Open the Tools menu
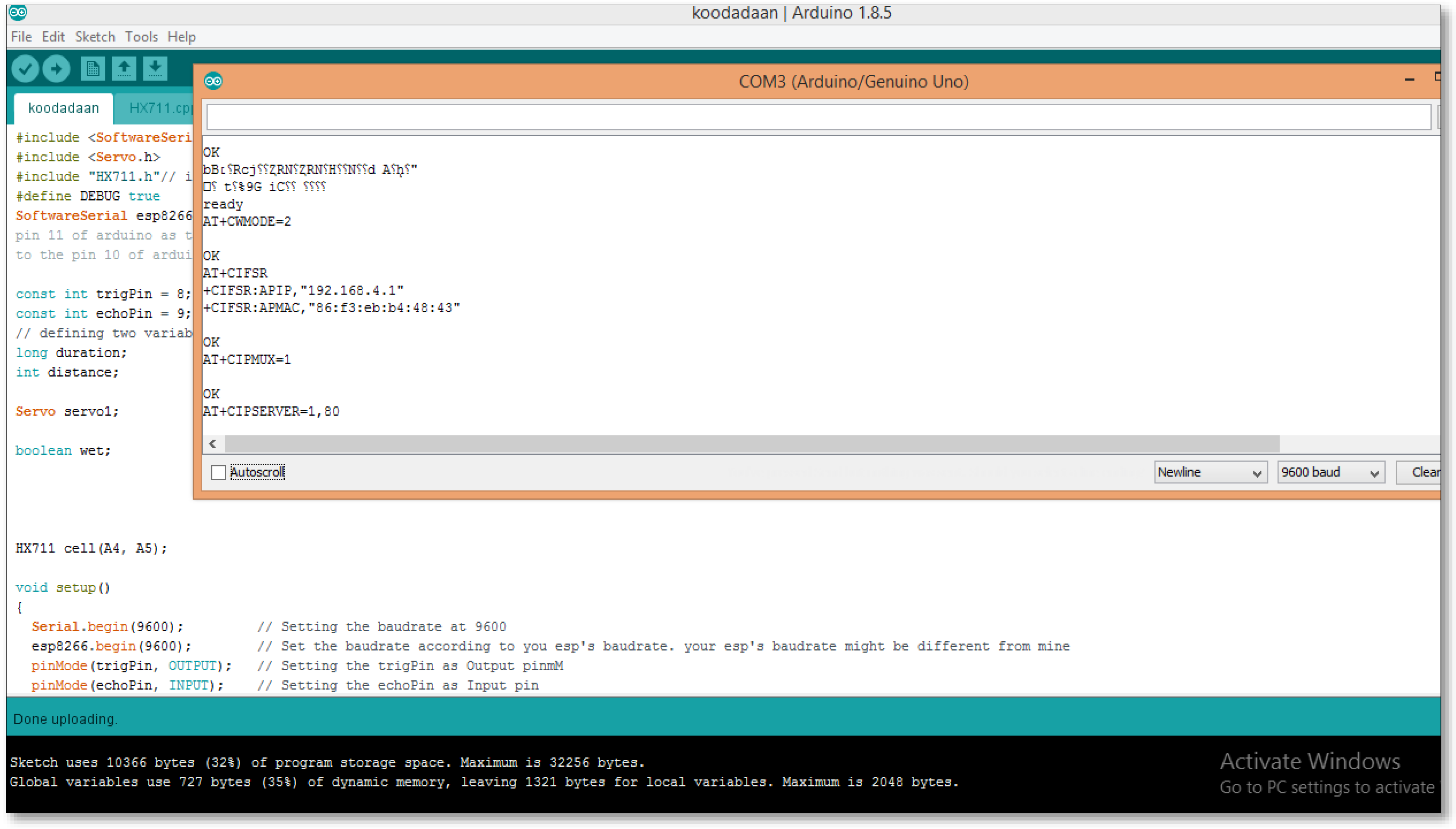The height and width of the screenshot is (829, 1456). tap(141, 37)
